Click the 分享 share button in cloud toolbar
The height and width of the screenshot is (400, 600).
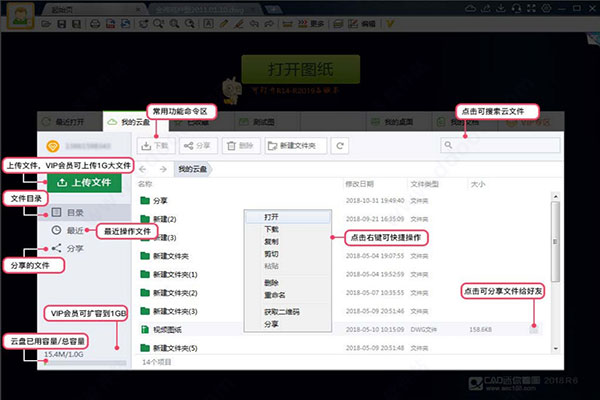point(198,146)
